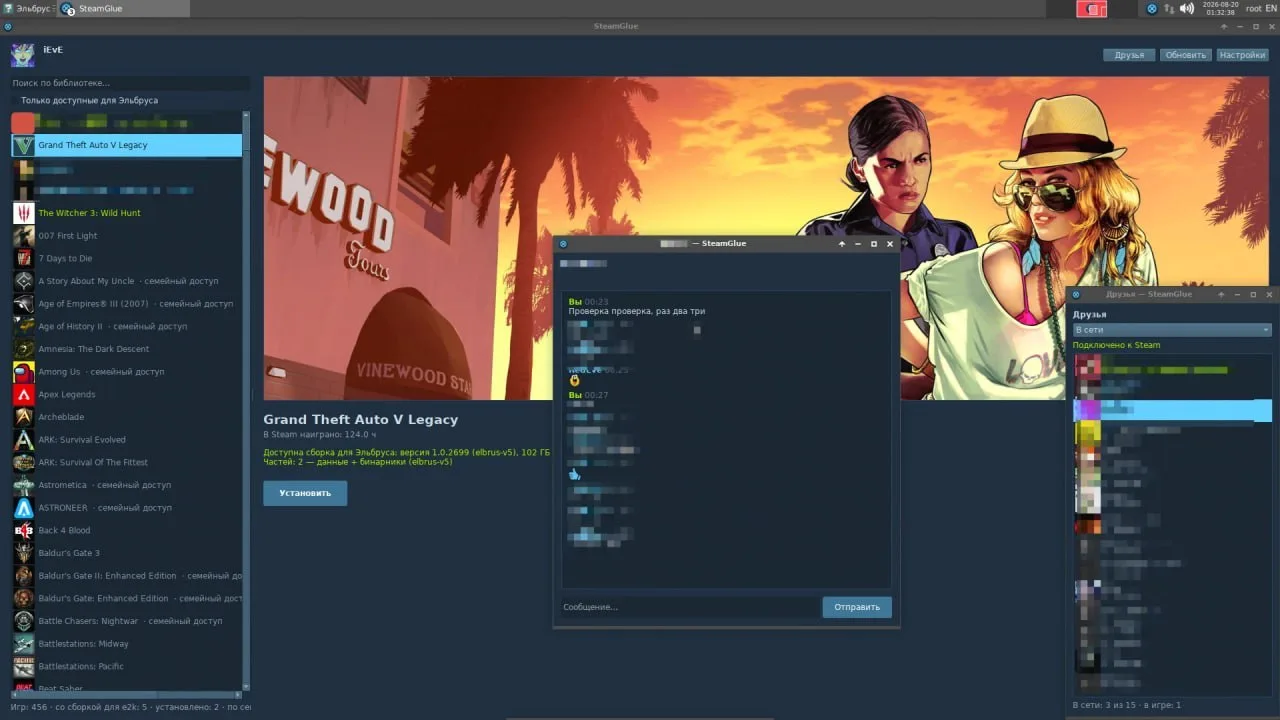This screenshot has width=1280, height=720.
Task: Click the clock showing 01:32:38
Action: tap(1220, 9)
